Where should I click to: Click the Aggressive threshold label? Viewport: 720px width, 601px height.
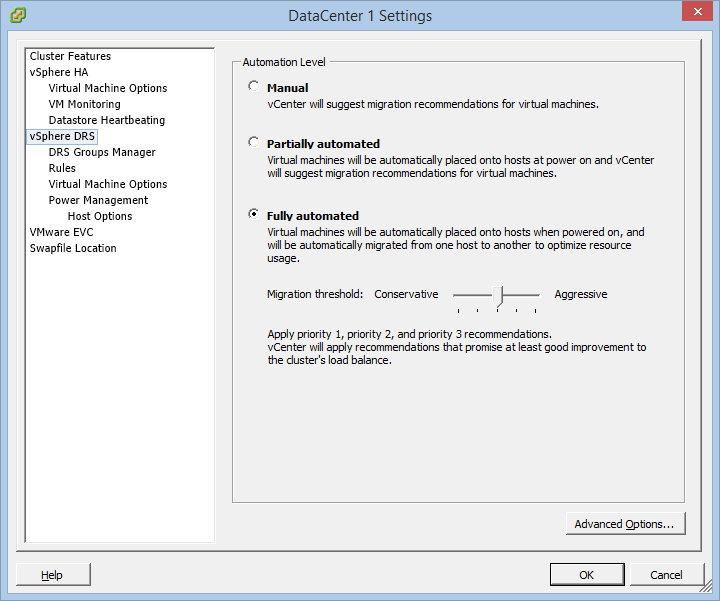pos(581,294)
